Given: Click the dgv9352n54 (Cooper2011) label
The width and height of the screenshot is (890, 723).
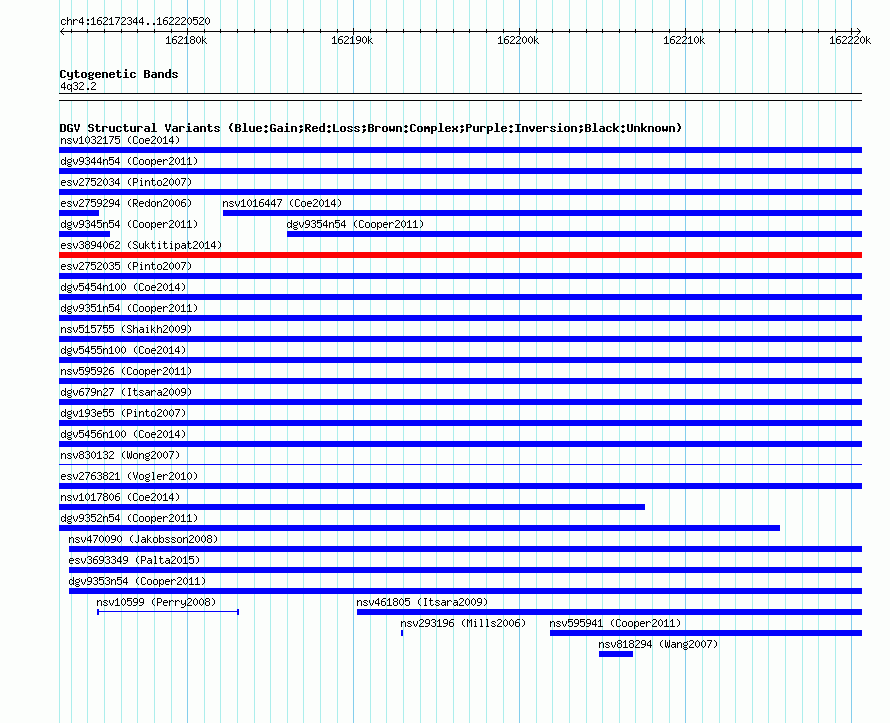Looking at the screenshot, I should point(129,518).
